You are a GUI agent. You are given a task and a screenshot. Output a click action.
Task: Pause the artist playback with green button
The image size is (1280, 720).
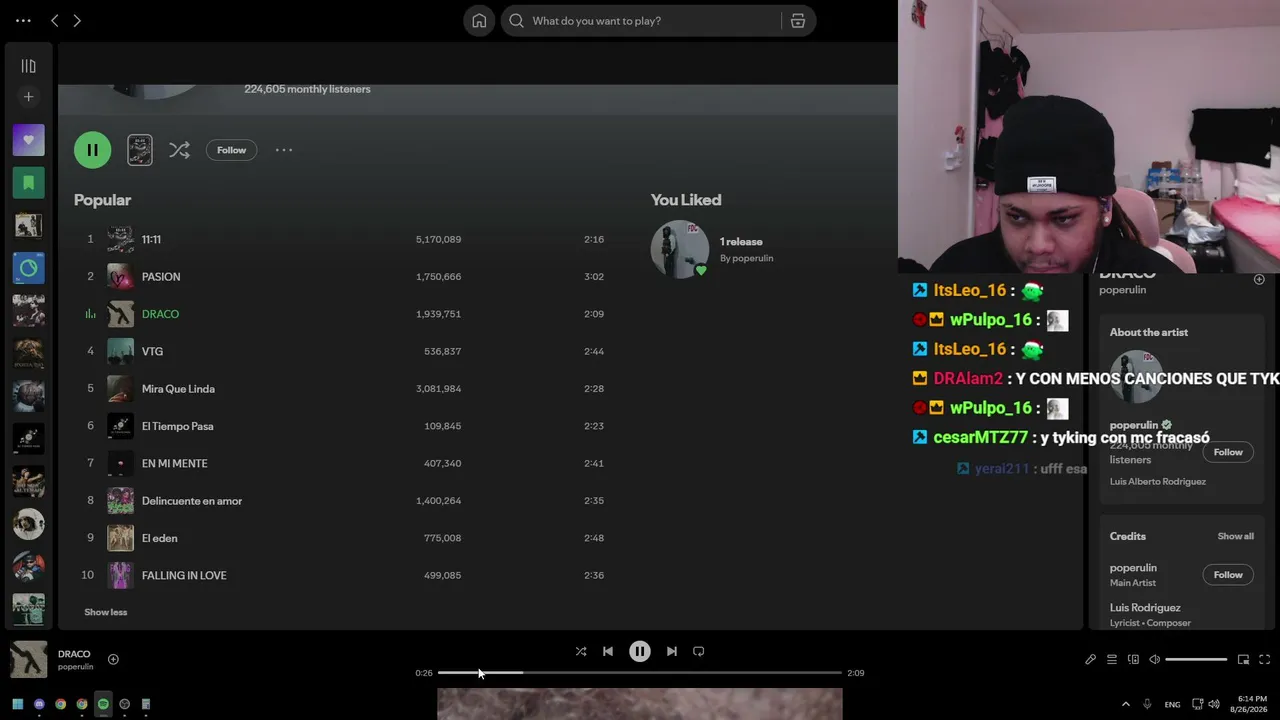tap(92, 150)
